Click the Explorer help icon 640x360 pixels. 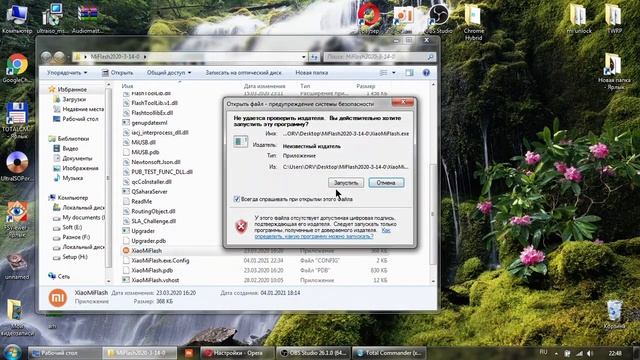pos(426,73)
